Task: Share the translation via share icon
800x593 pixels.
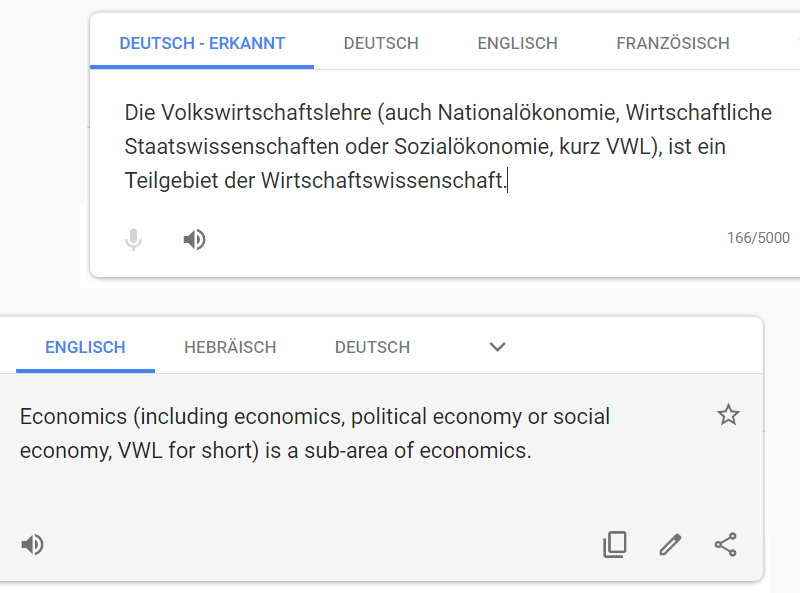Action: (x=726, y=545)
